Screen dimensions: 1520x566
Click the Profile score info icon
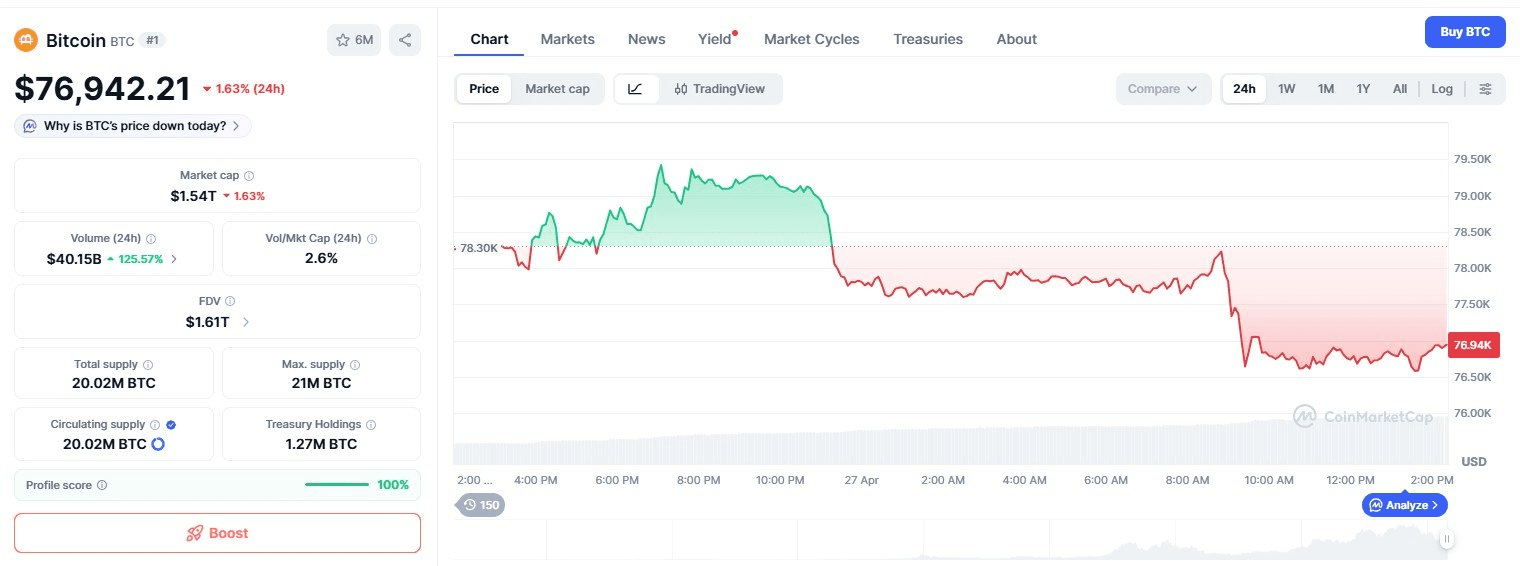point(102,486)
